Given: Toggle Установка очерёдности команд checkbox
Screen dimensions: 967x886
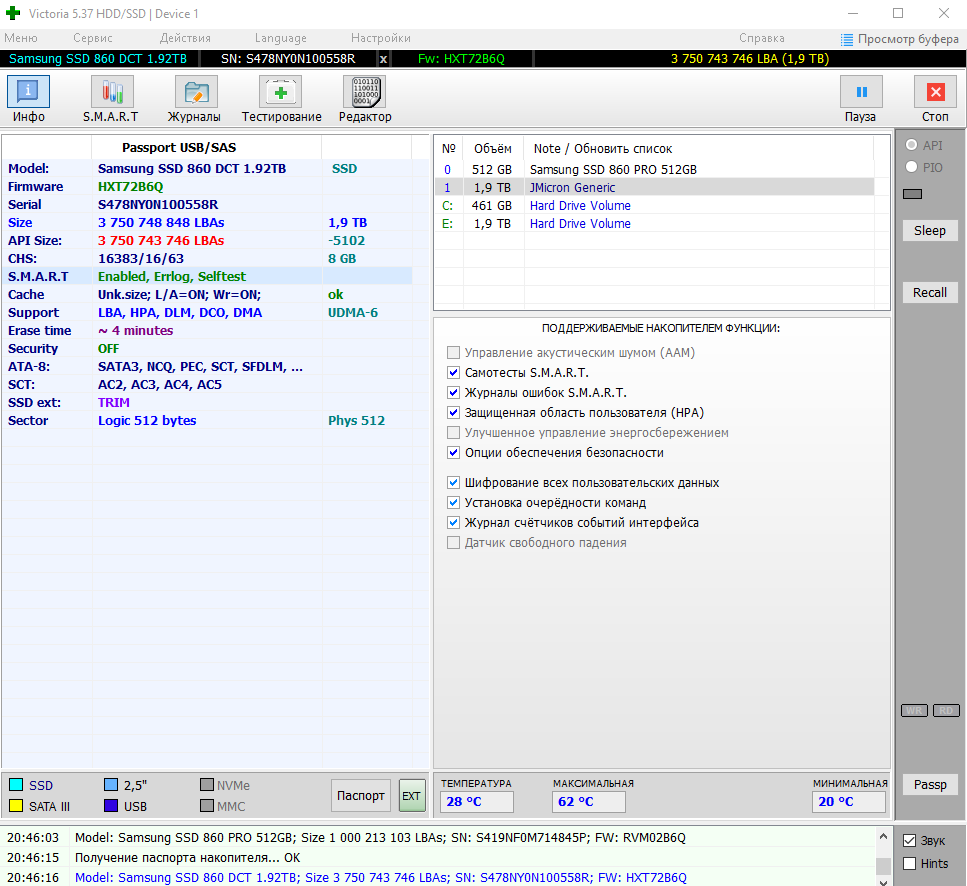Looking at the screenshot, I should pos(453,502).
